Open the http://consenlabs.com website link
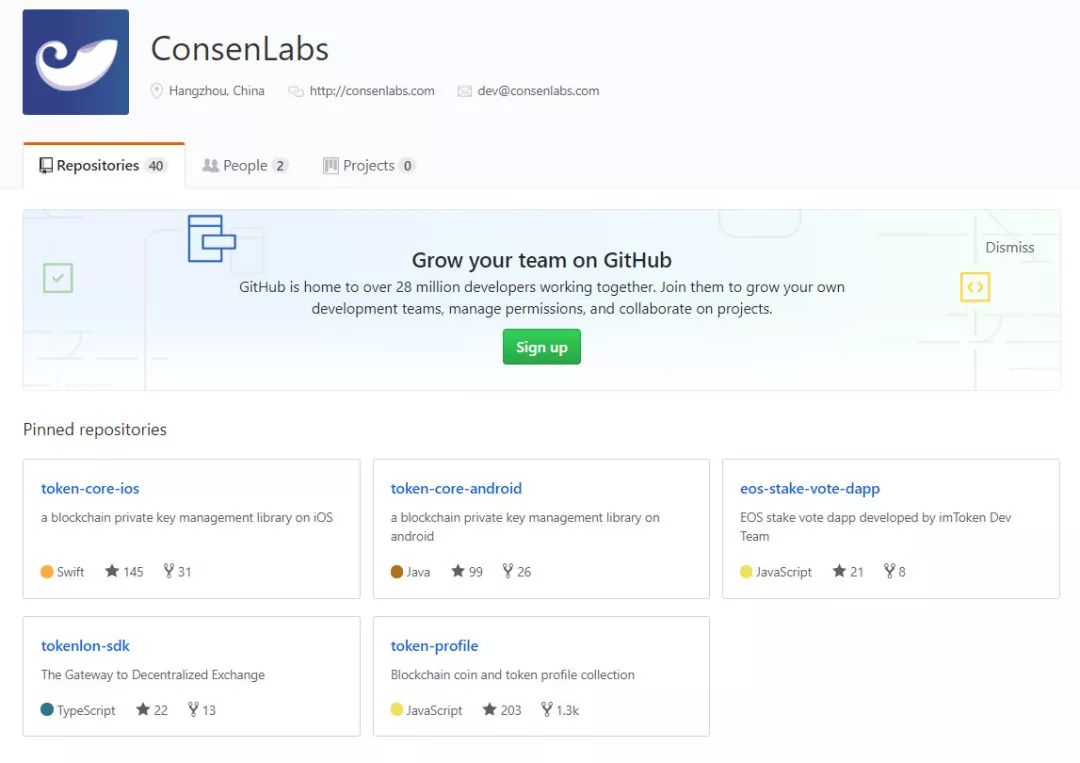 pos(372,91)
